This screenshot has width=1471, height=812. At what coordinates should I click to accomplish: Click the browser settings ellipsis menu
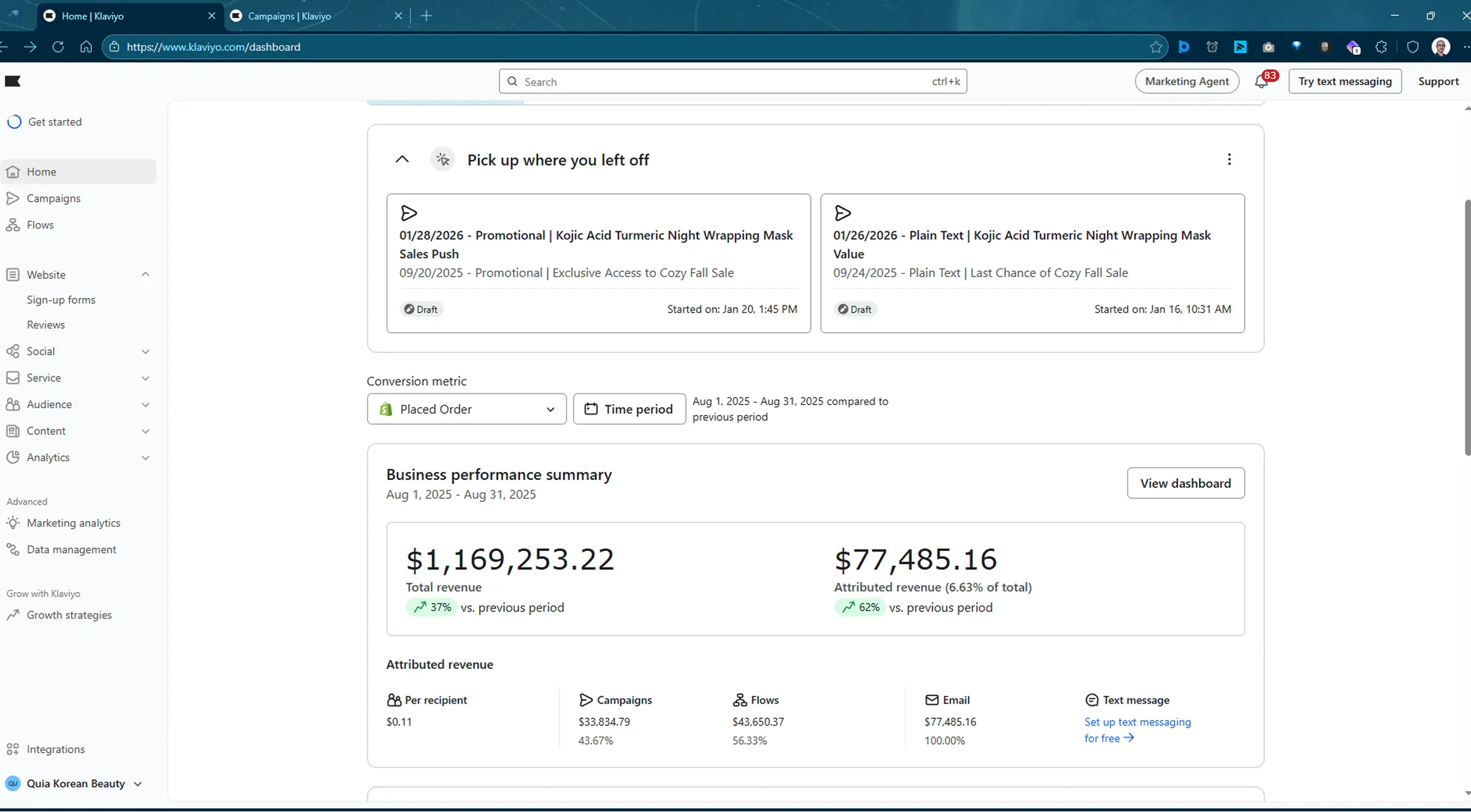click(1466, 47)
